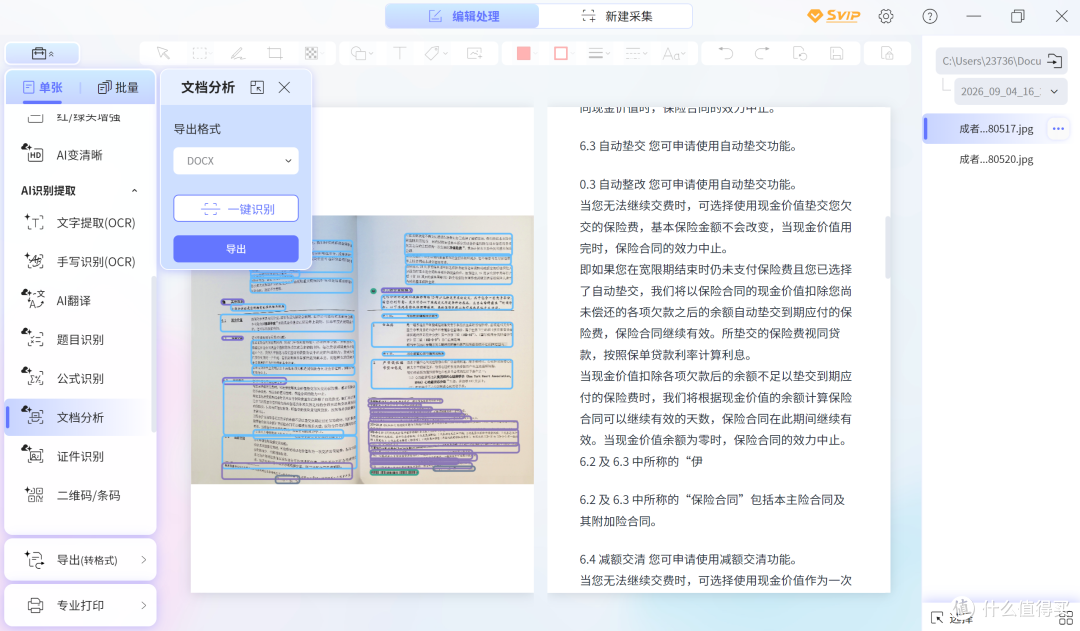Image resolution: width=1080 pixels, height=631 pixels.
Task: Open the tag label tool dropdown
Action: [x=436, y=53]
